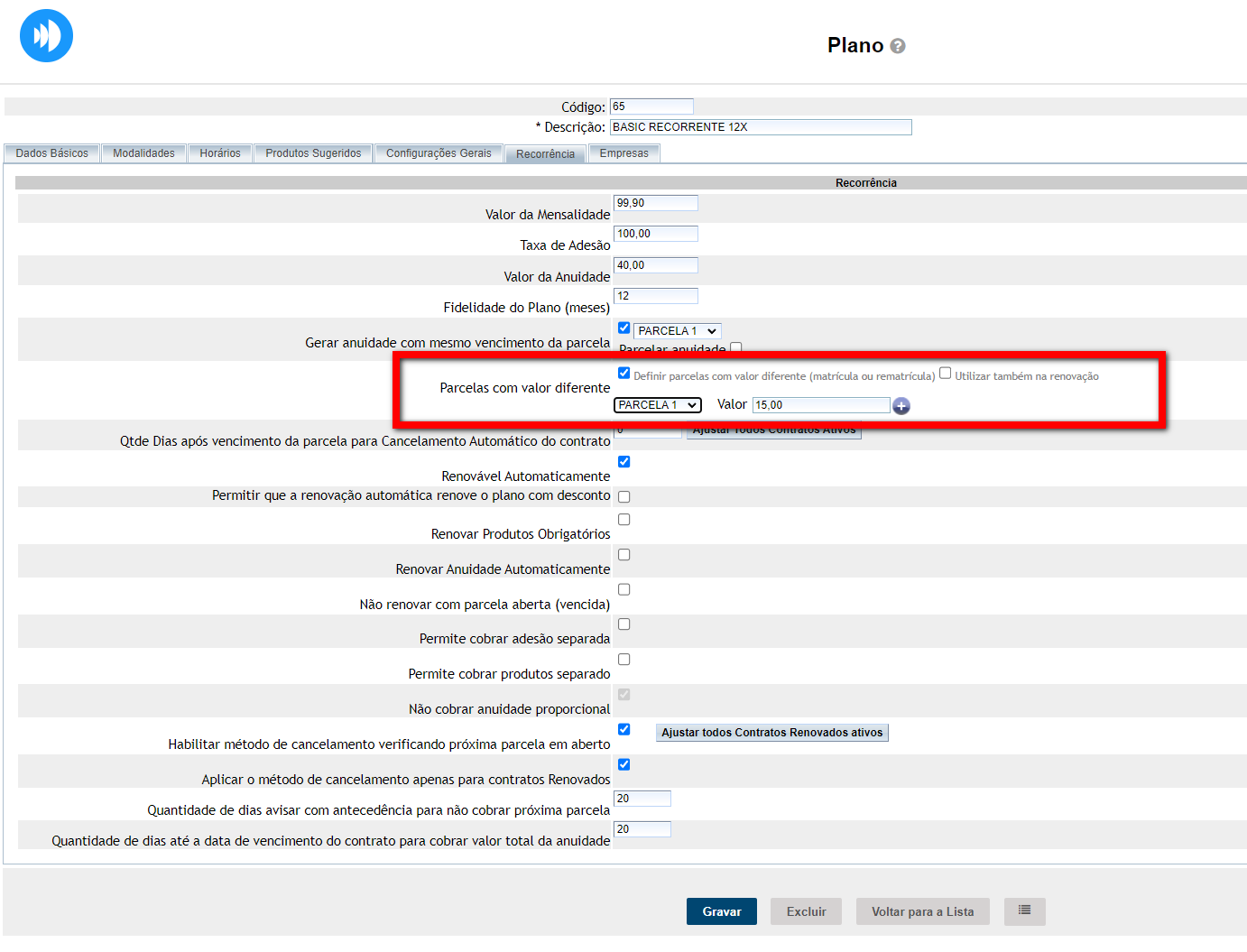This screenshot has width=1247, height=952.
Task: Click the list icon button at bottom
Action: (1024, 910)
